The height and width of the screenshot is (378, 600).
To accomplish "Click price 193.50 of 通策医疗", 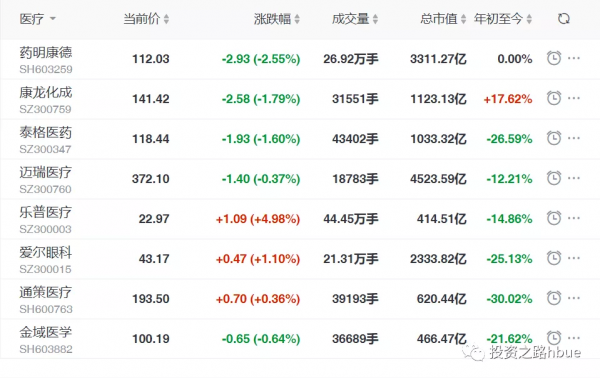I will click(x=151, y=299).
